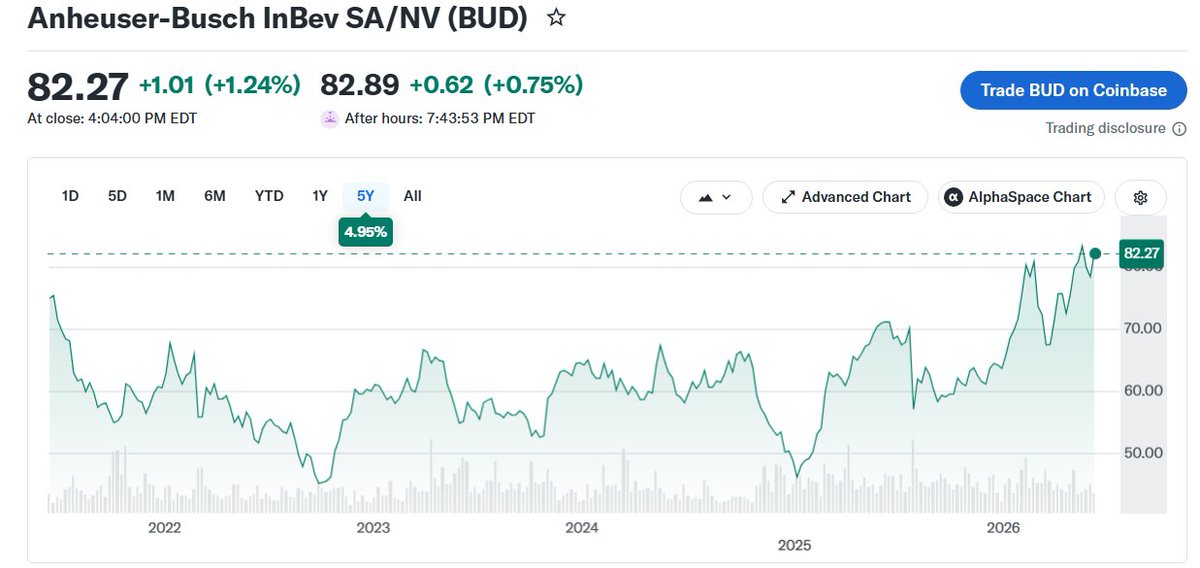Screen dimensions: 1200x568
Task: Click the 2026 x-axis label
Action: tap(1002, 527)
